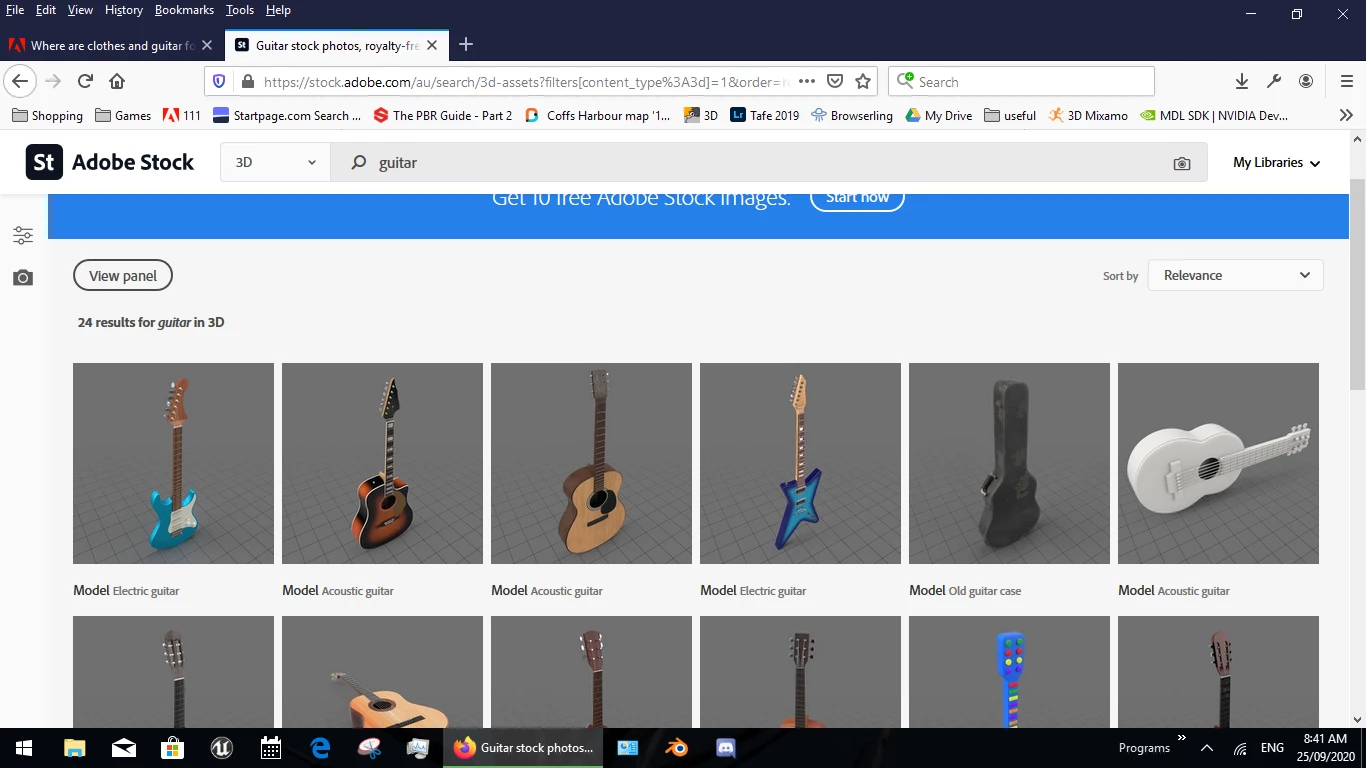Open Discord from the taskbar

726,747
